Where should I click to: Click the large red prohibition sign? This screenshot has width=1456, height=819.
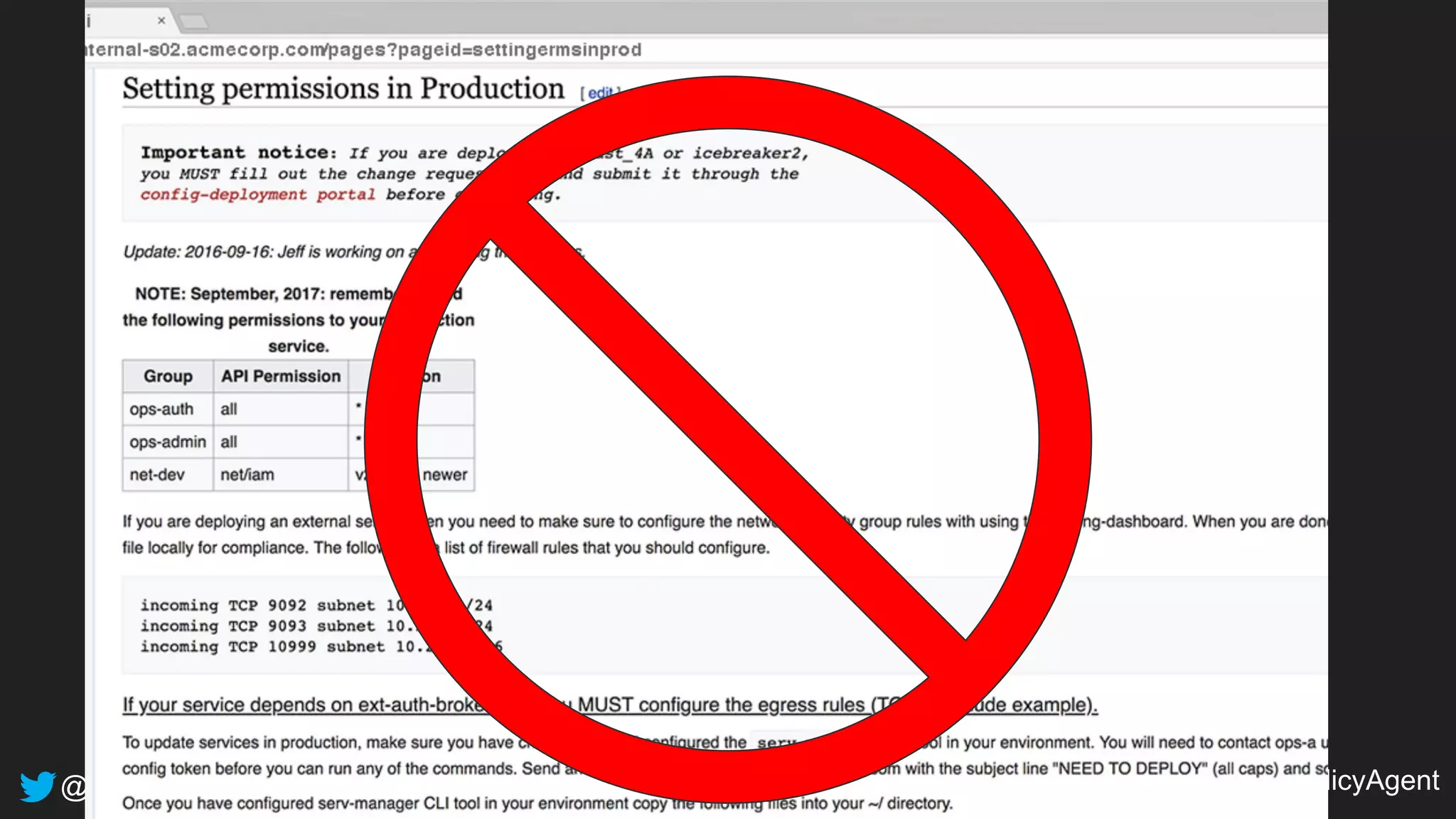[x=727, y=439]
